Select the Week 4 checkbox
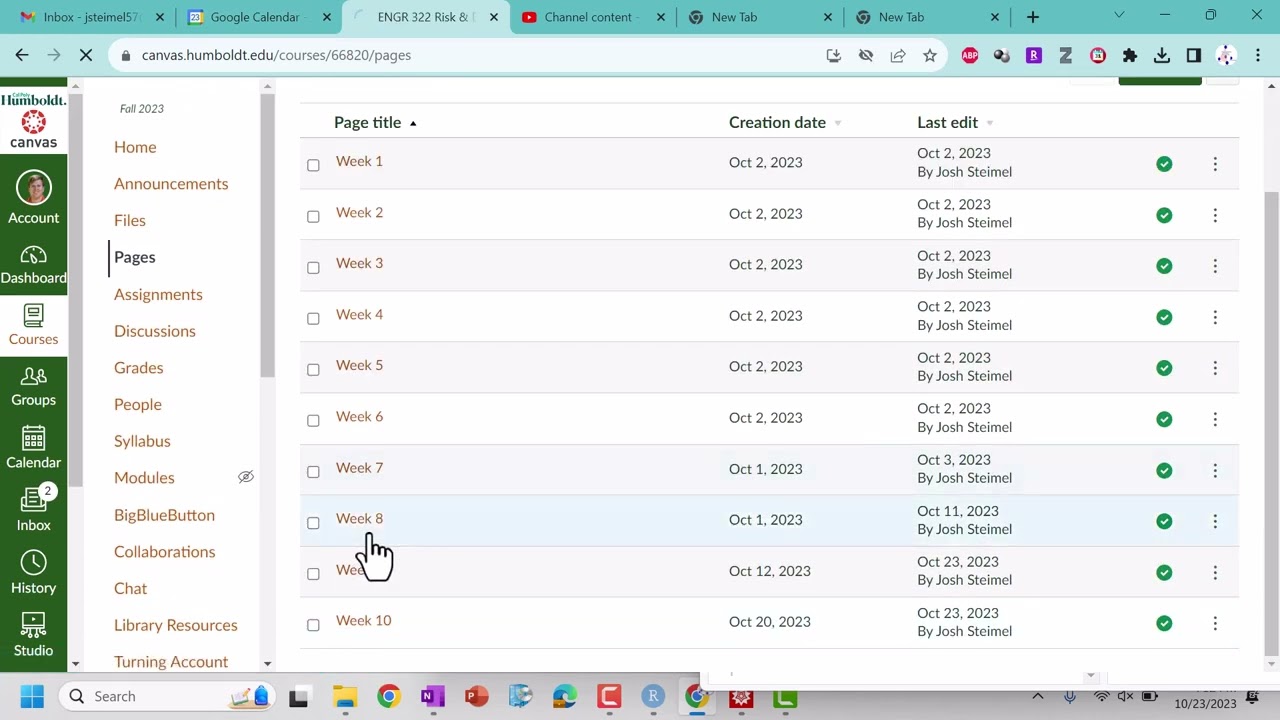The height and width of the screenshot is (720, 1280). click(313, 318)
